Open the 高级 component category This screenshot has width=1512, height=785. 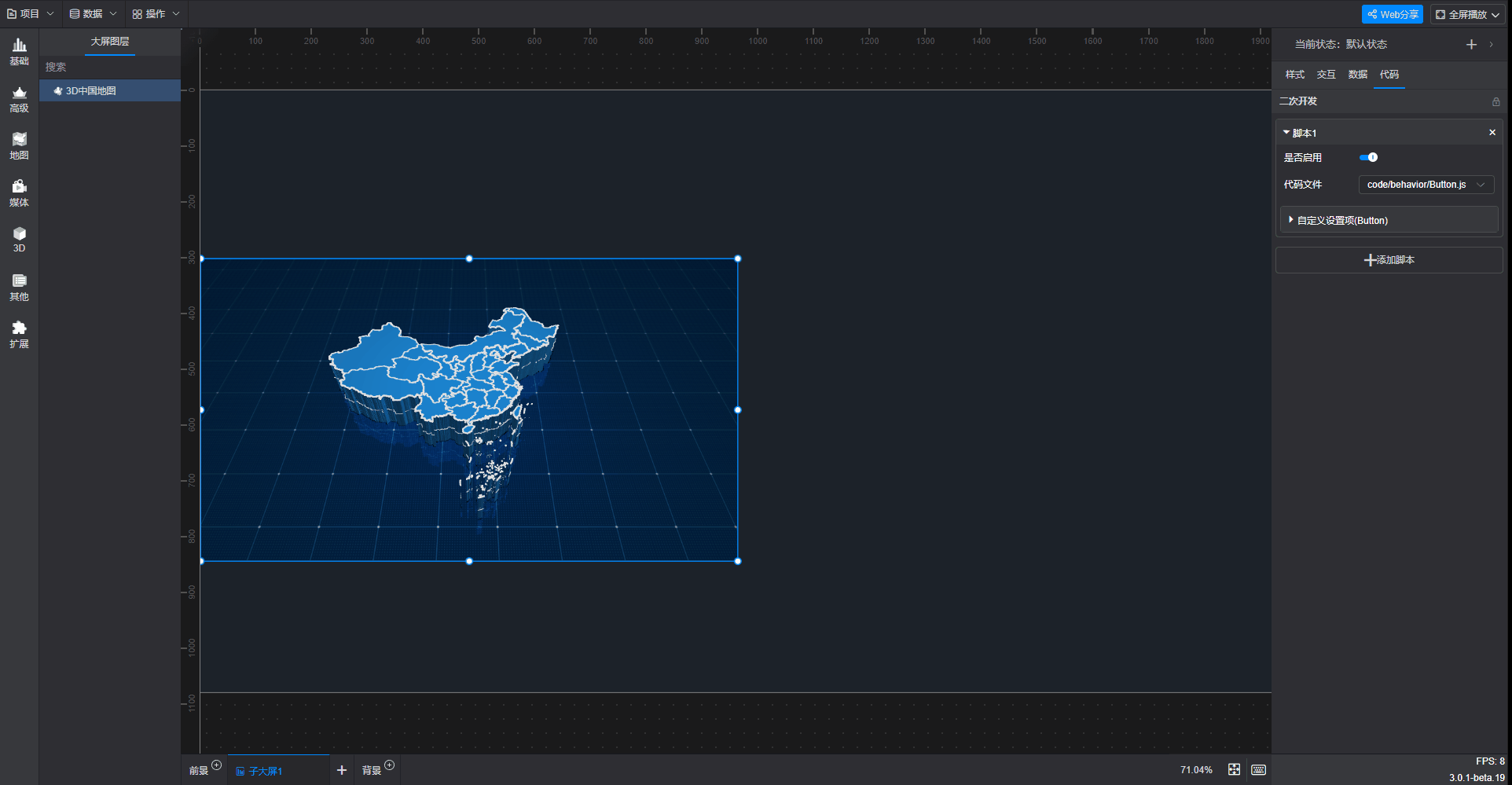[x=19, y=99]
